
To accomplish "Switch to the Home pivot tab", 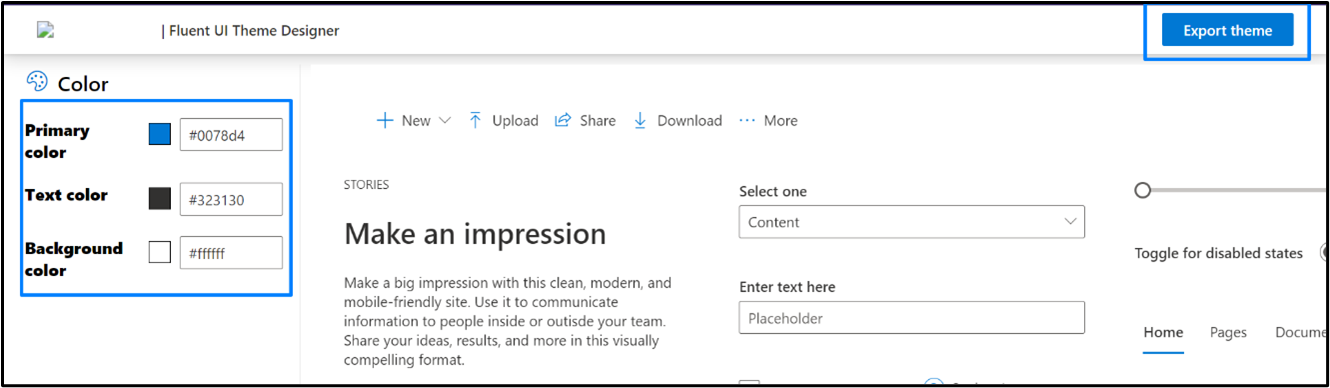I will (x=1163, y=333).
